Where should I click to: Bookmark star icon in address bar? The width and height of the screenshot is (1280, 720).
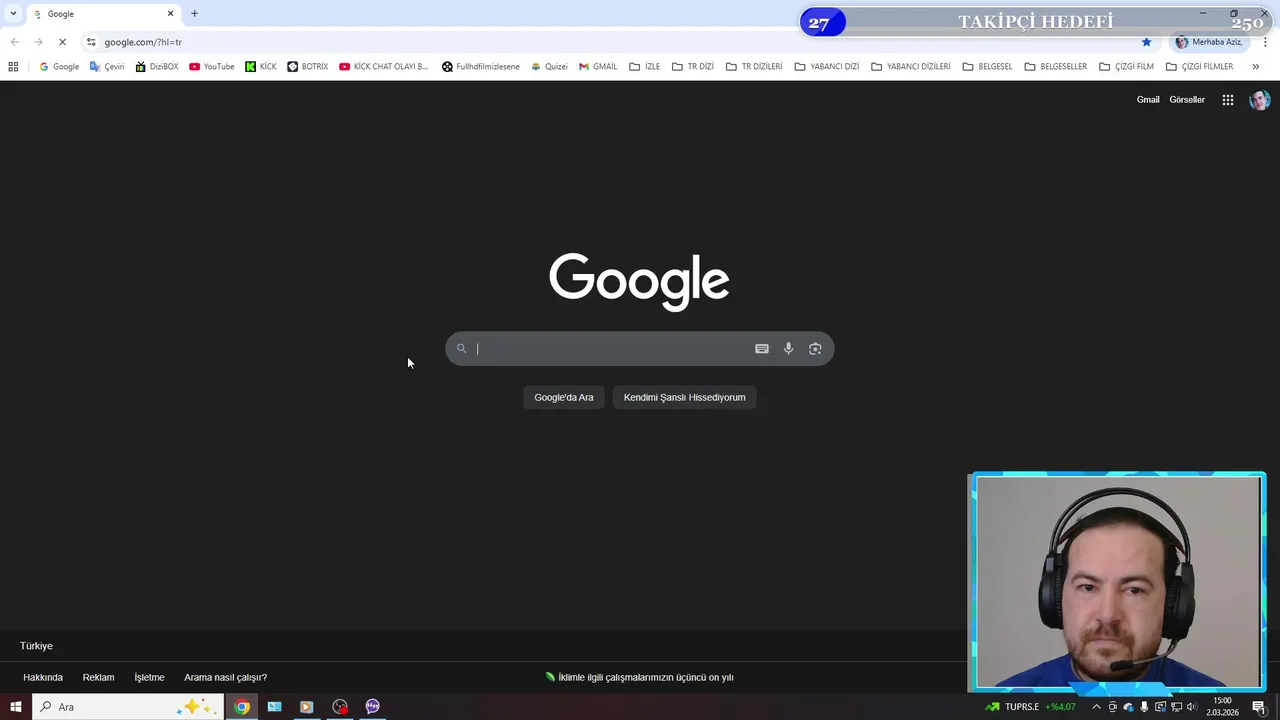tap(1146, 42)
